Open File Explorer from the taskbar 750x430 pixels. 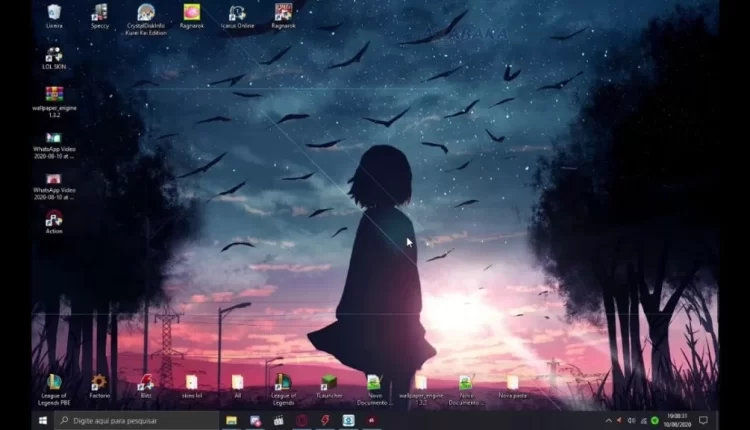pyautogui.click(x=232, y=420)
